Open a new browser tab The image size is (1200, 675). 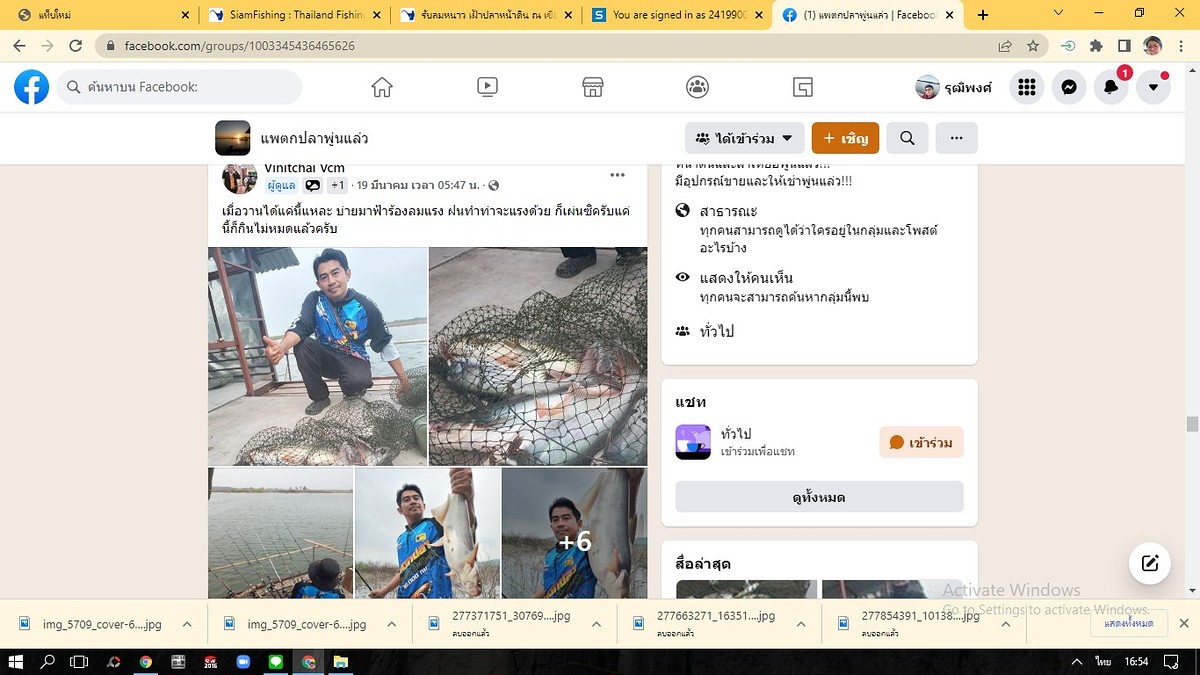pyautogui.click(x=983, y=15)
